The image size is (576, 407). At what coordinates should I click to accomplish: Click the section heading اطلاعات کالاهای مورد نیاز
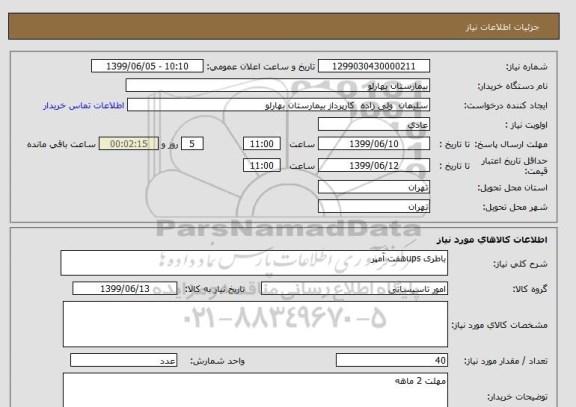492,240
